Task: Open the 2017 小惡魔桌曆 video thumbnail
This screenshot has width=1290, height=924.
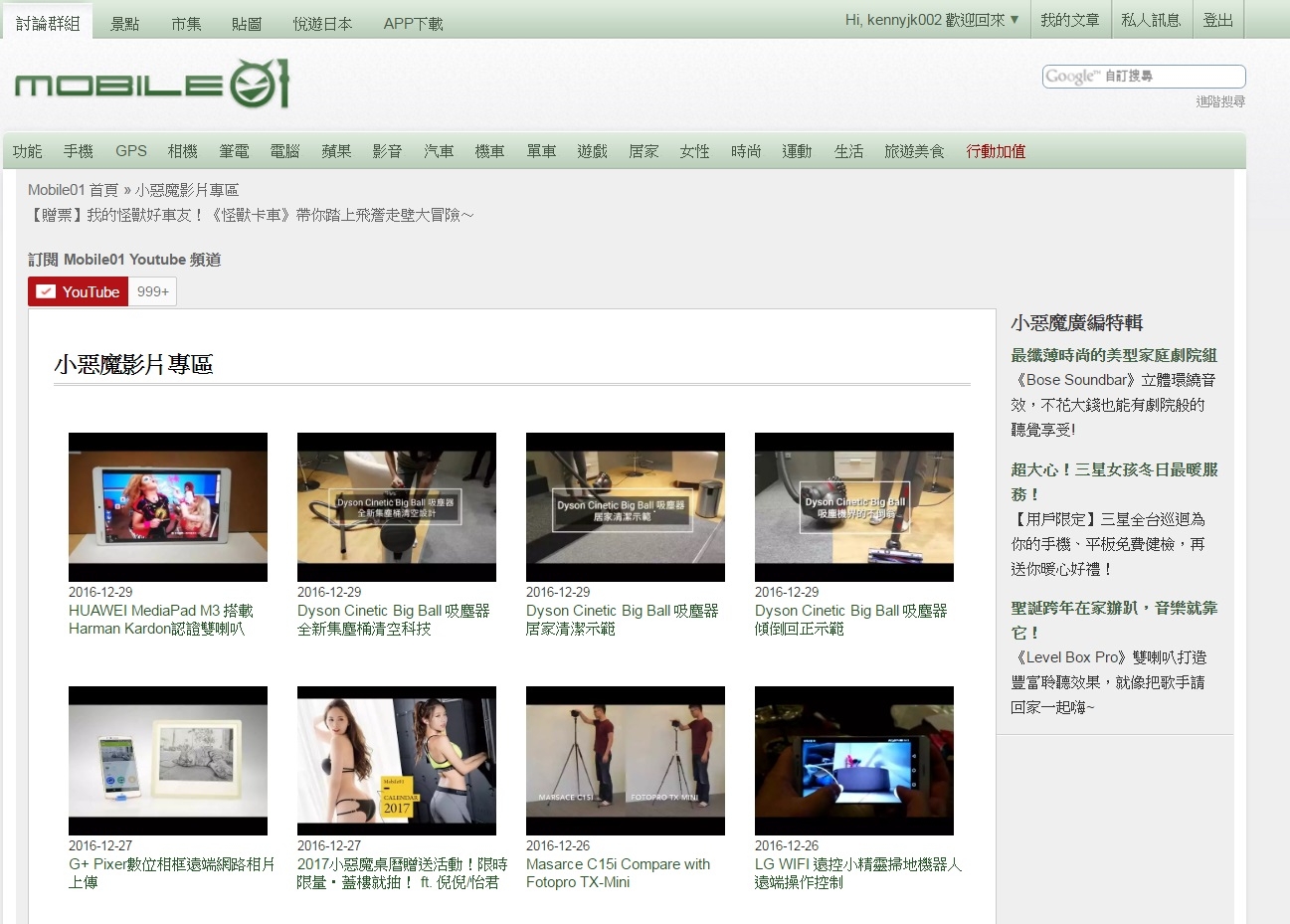Action: click(397, 761)
